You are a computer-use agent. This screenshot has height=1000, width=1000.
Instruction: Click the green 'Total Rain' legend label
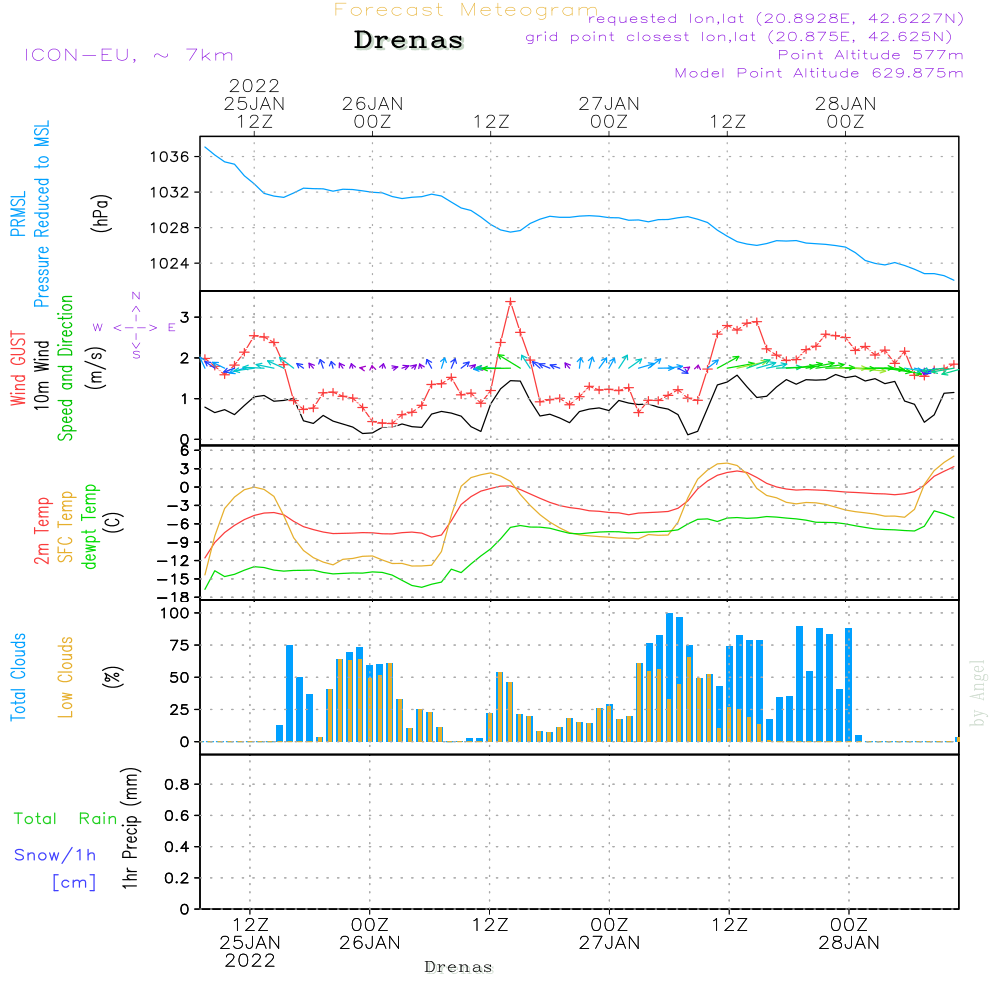click(x=66, y=818)
